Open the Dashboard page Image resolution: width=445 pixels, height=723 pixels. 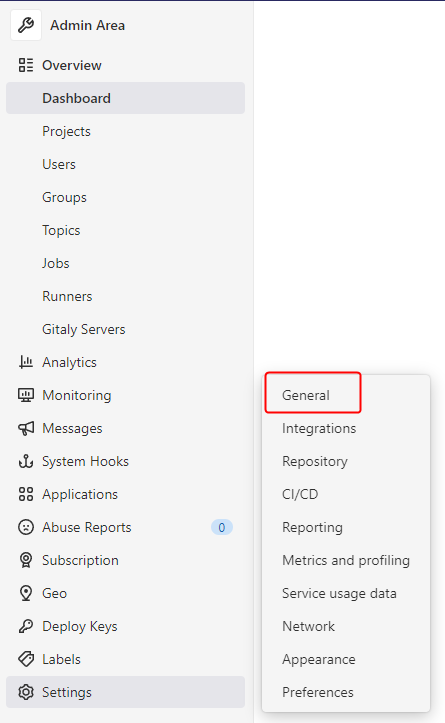pos(125,98)
